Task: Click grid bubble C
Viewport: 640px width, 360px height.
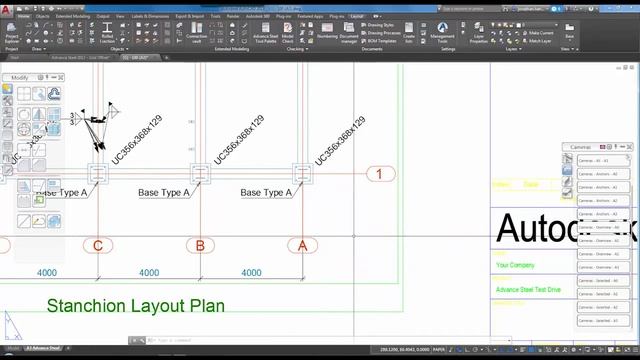Action: (98, 246)
